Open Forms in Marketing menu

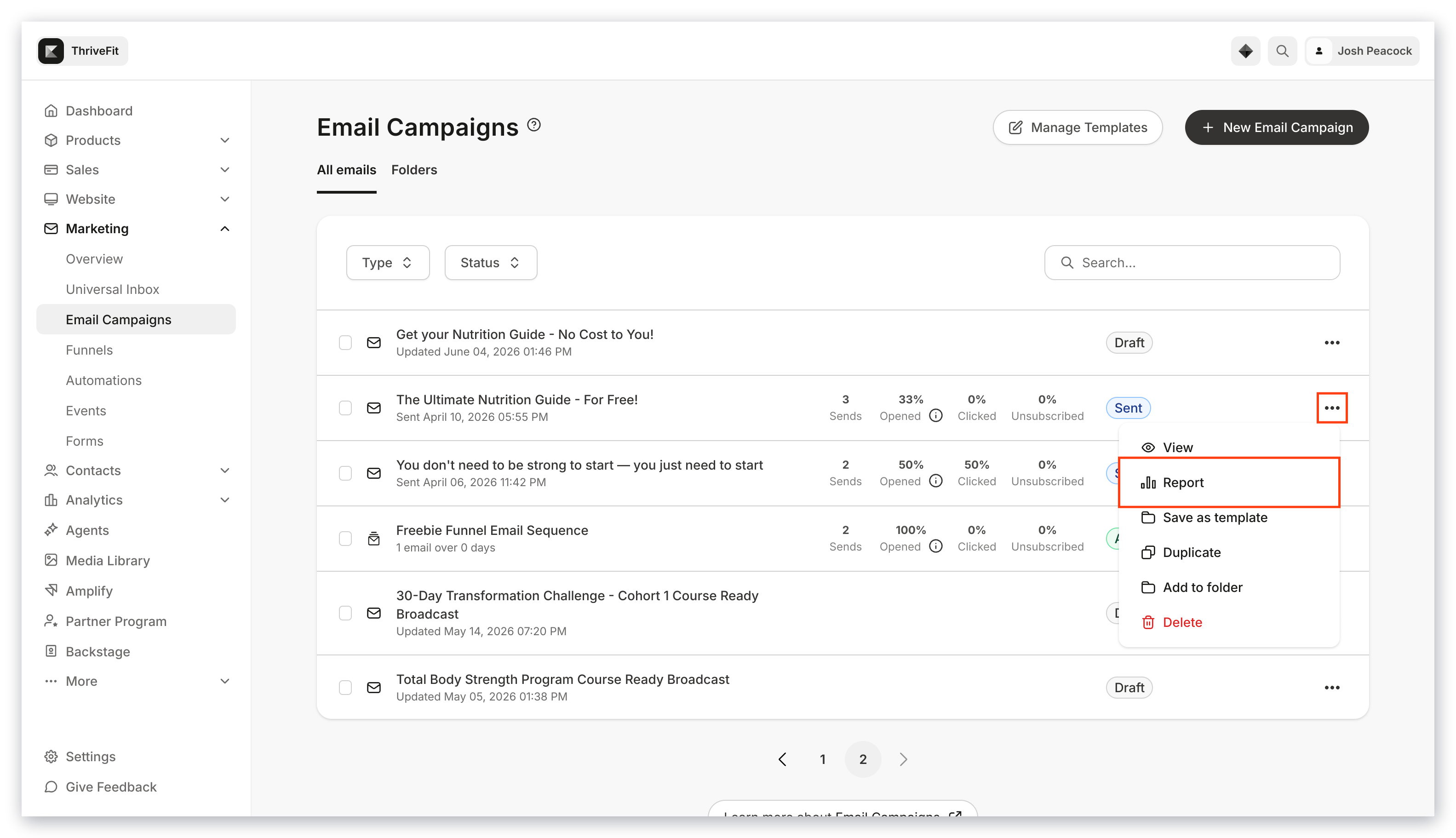84,441
